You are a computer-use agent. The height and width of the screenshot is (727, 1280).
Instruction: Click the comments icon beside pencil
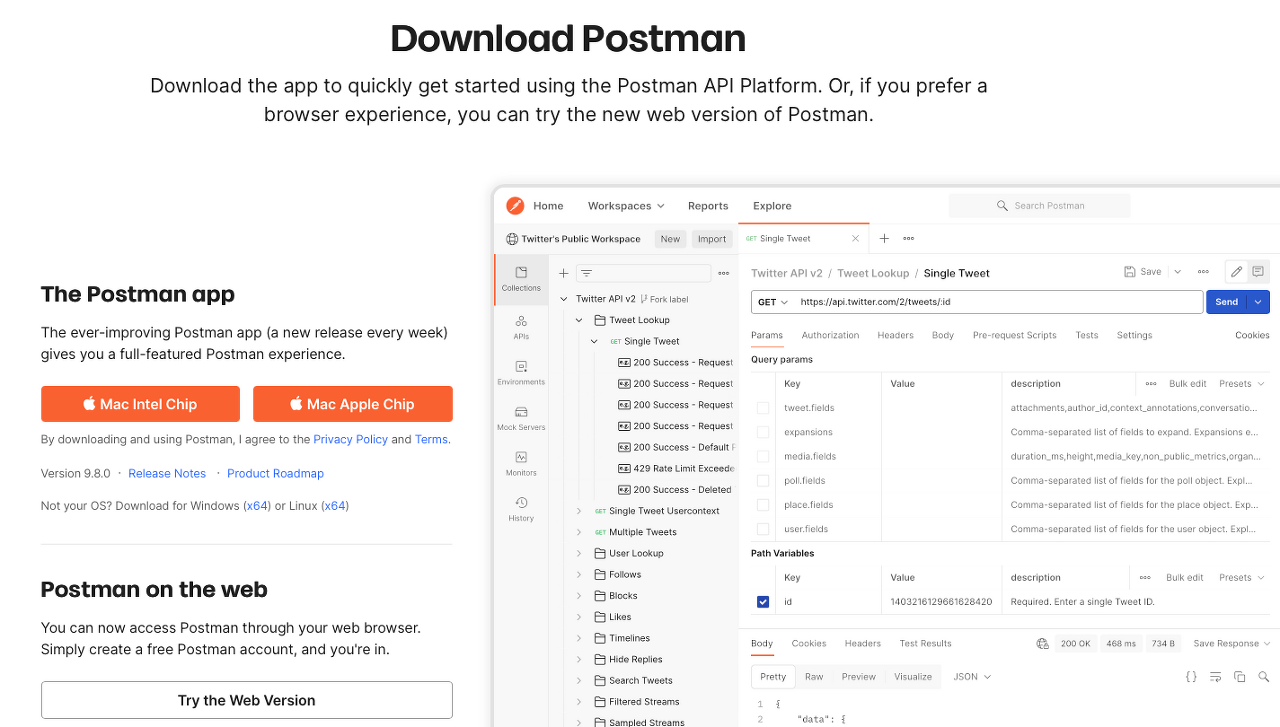click(x=1258, y=272)
